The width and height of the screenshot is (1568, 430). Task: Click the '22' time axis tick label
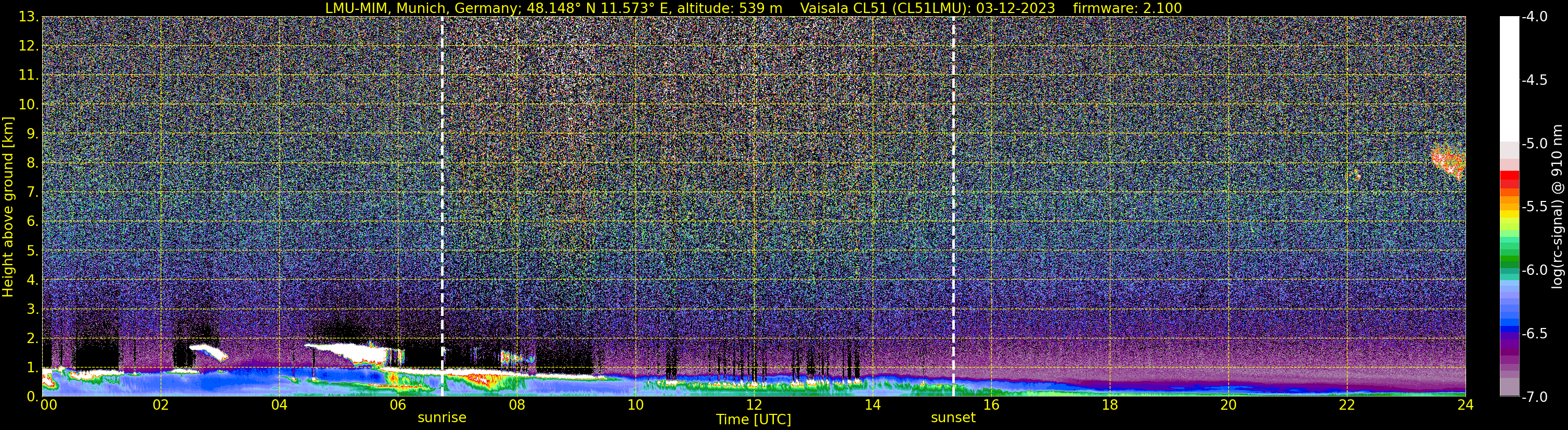tap(1347, 406)
